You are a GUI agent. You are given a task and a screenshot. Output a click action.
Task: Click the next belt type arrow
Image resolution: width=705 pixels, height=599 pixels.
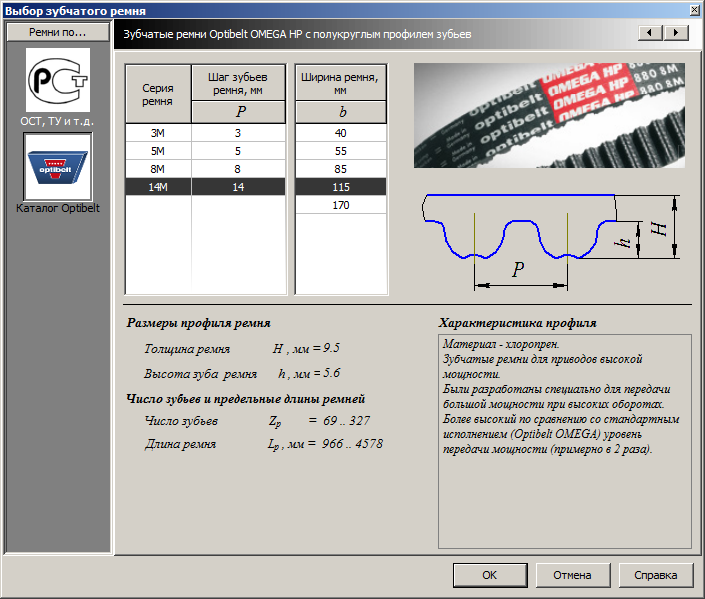676,33
